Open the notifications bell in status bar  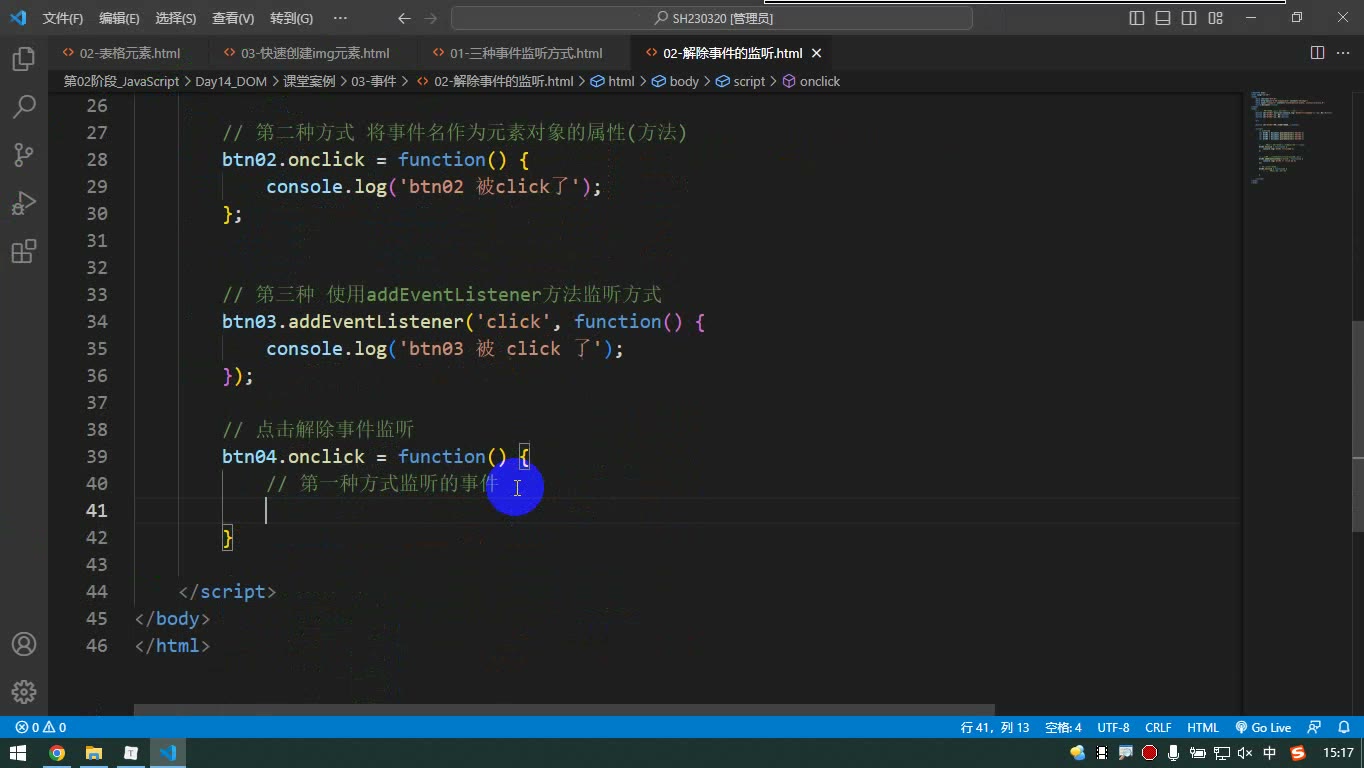[1343, 728]
